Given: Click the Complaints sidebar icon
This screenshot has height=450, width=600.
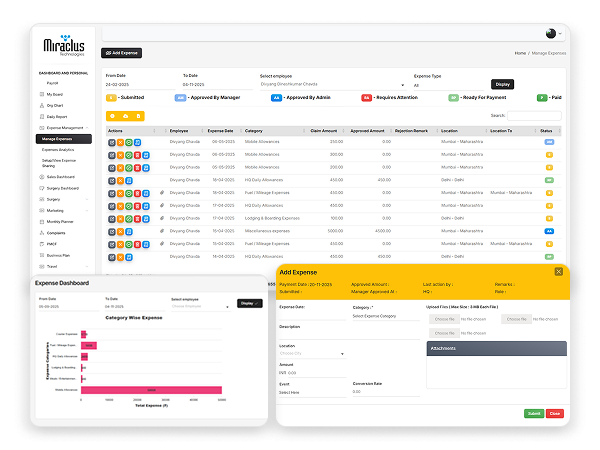Looking at the screenshot, I should pos(42,233).
